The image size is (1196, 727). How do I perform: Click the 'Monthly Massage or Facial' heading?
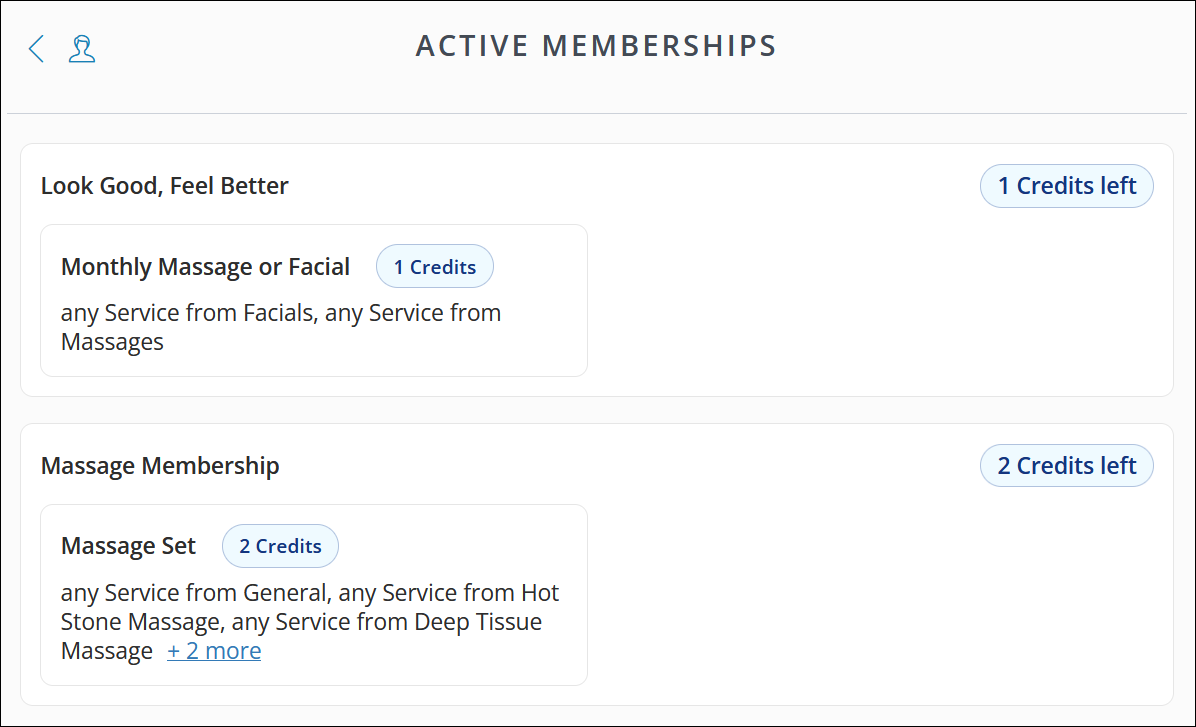[205, 266]
